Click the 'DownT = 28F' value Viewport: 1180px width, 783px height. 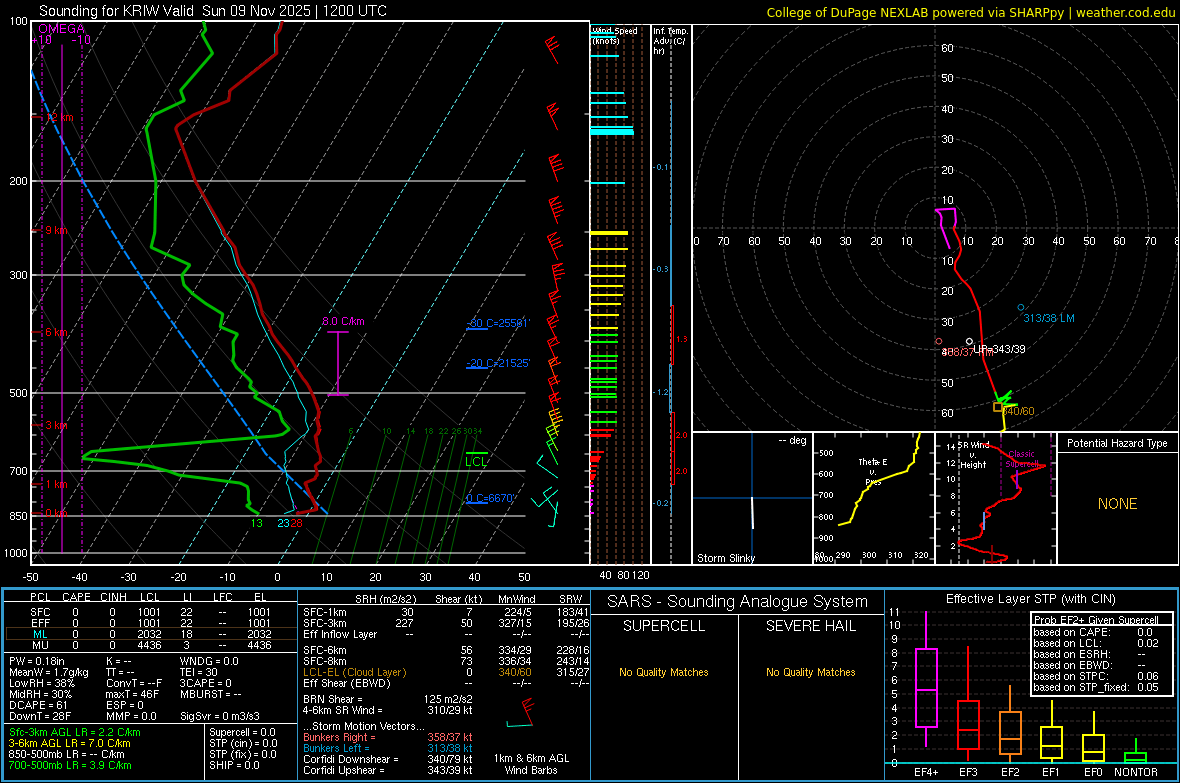pos(40,716)
